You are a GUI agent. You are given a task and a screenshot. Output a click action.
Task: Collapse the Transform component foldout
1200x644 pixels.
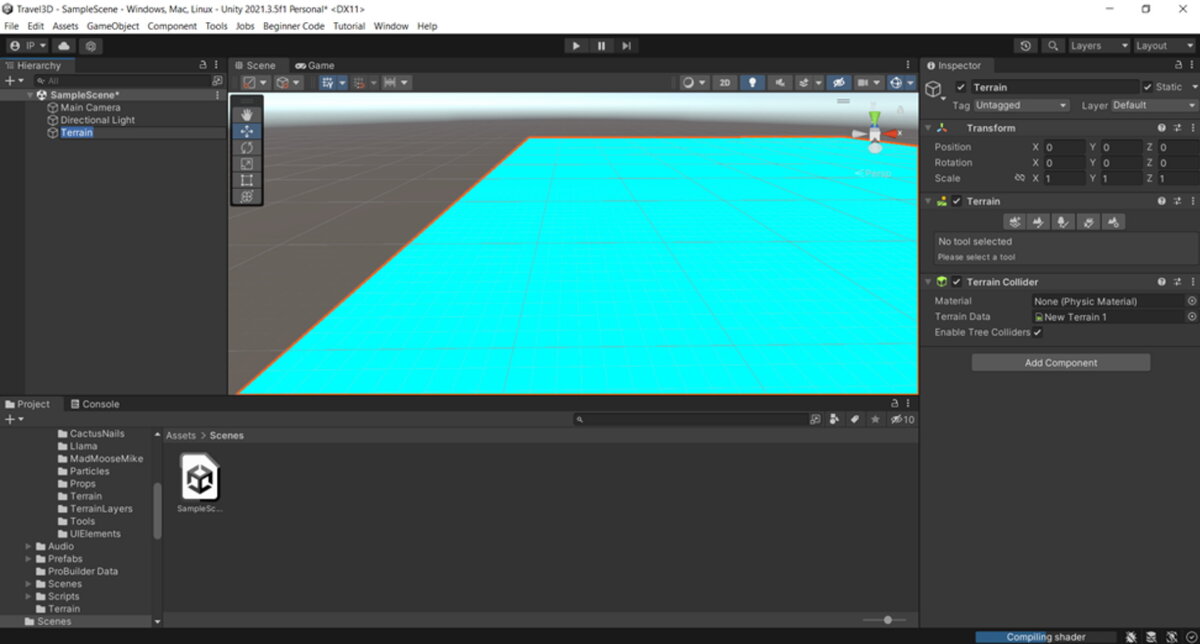point(928,128)
